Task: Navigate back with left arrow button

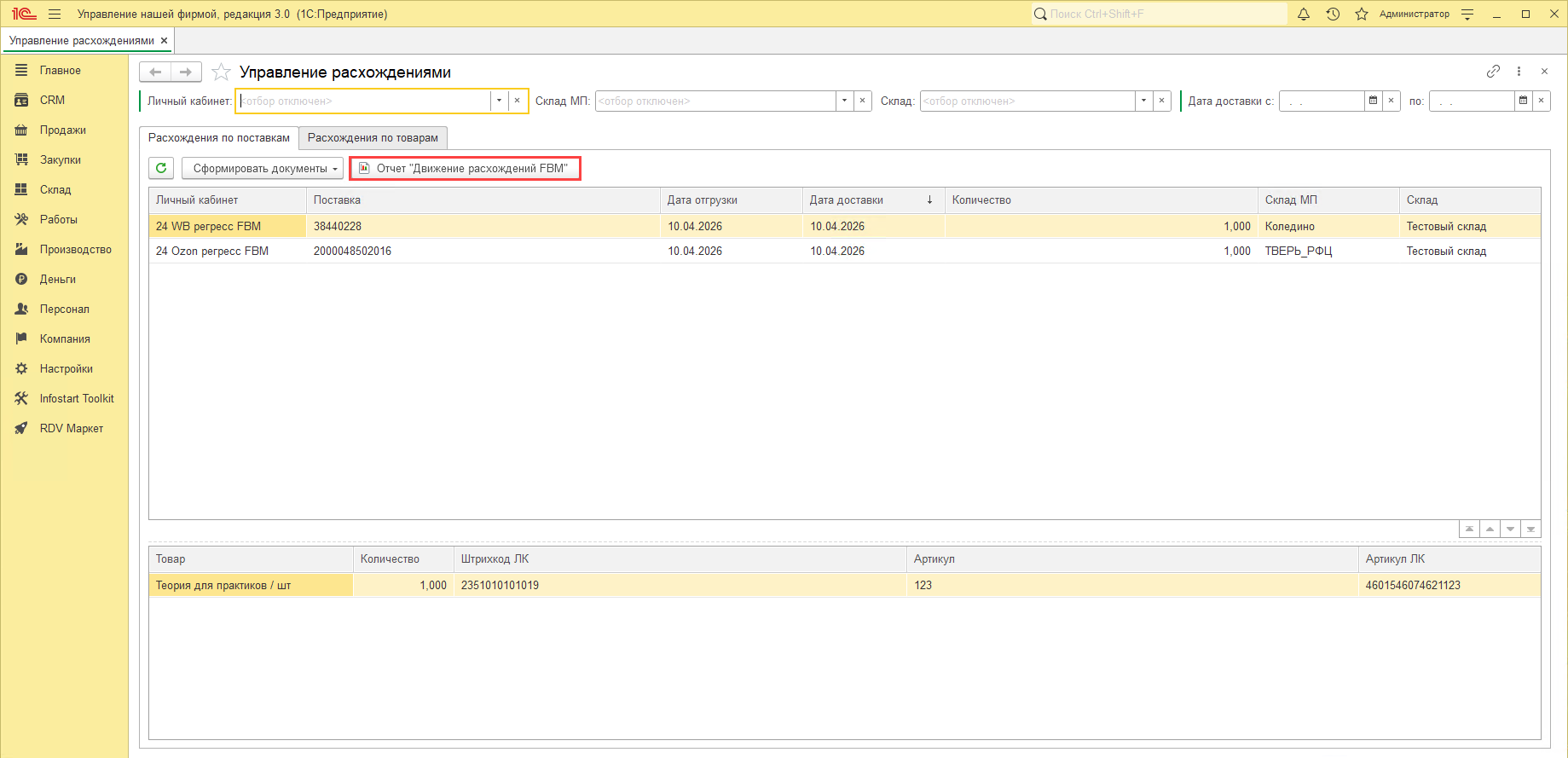Action: tap(155, 72)
